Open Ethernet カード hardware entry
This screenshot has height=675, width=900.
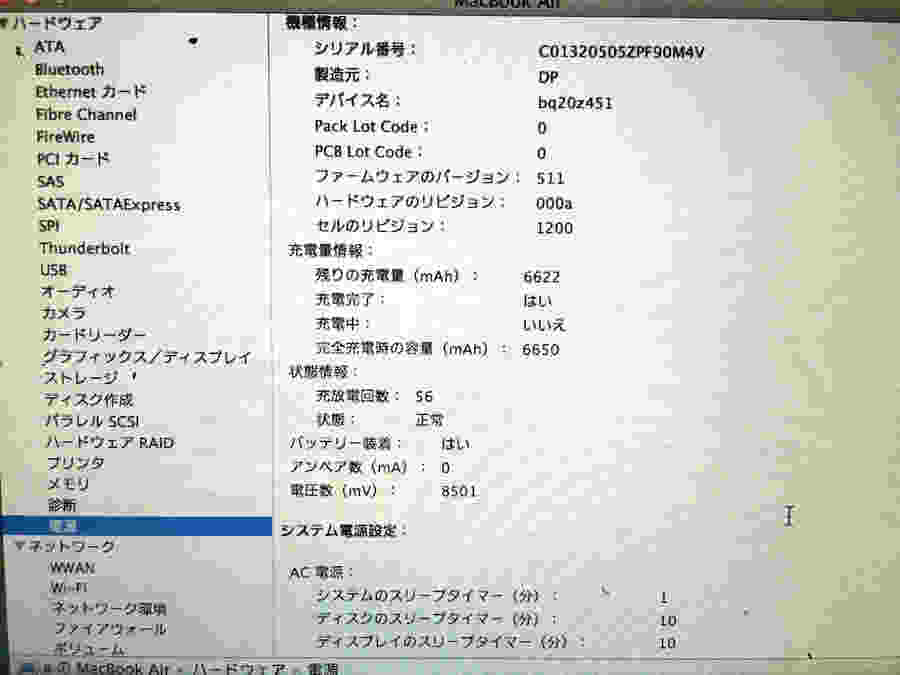click(90, 92)
